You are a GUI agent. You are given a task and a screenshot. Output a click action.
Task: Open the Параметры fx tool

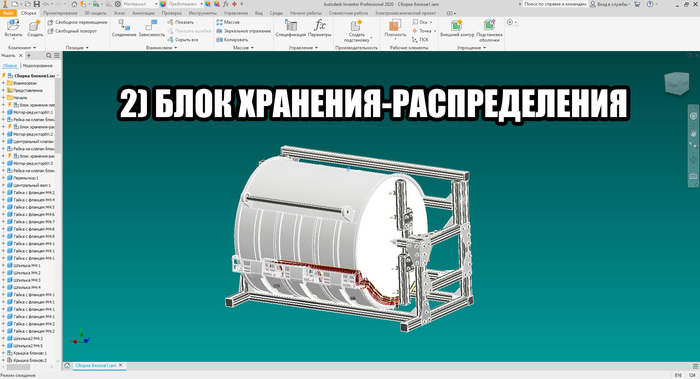320,28
